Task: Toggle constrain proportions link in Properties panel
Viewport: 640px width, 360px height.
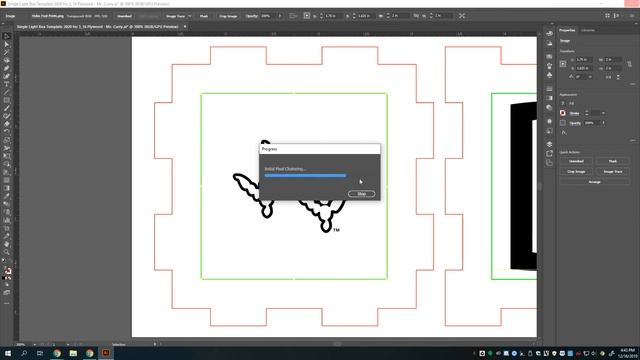Action: [x=629, y=64]
